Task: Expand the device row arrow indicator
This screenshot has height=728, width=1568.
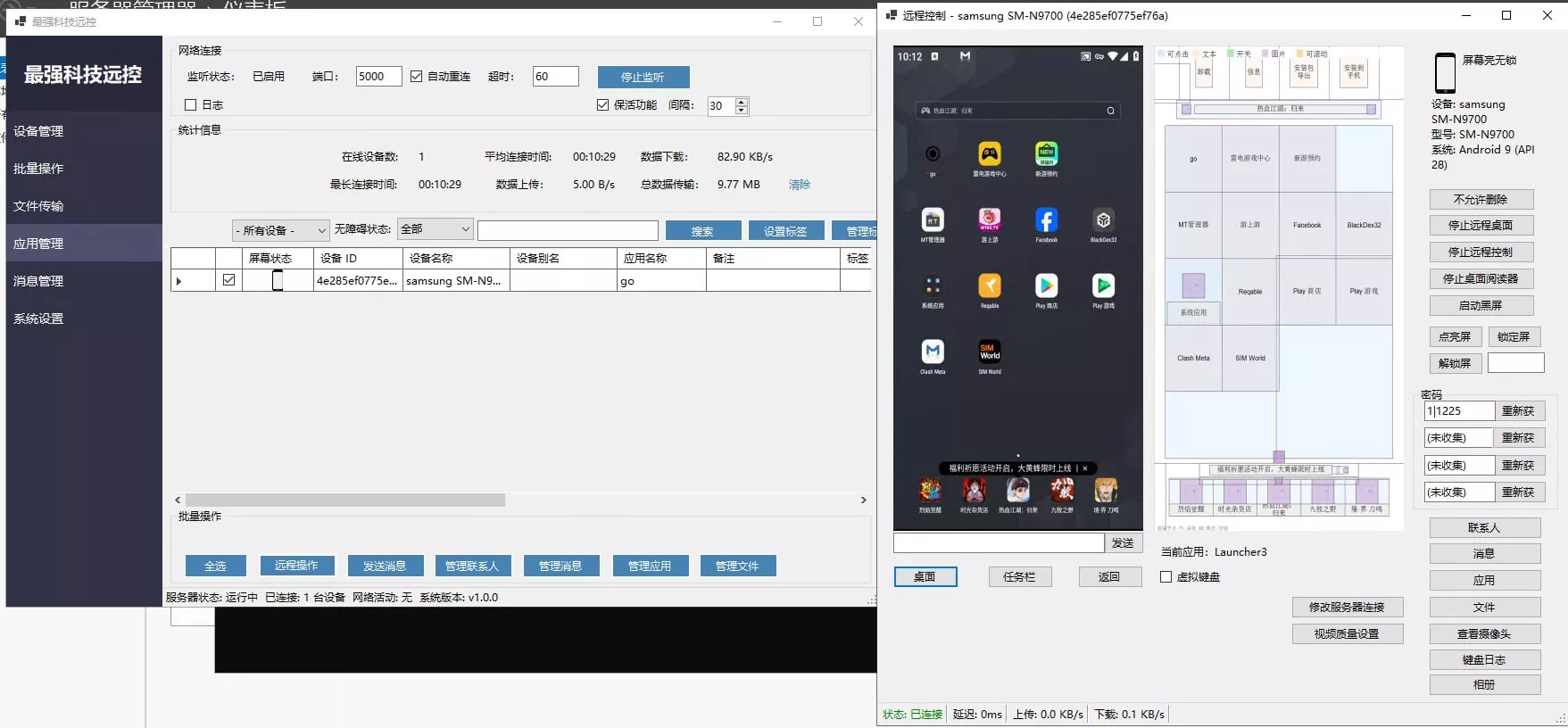Action: pyautogui.click(x=179, y=281)
